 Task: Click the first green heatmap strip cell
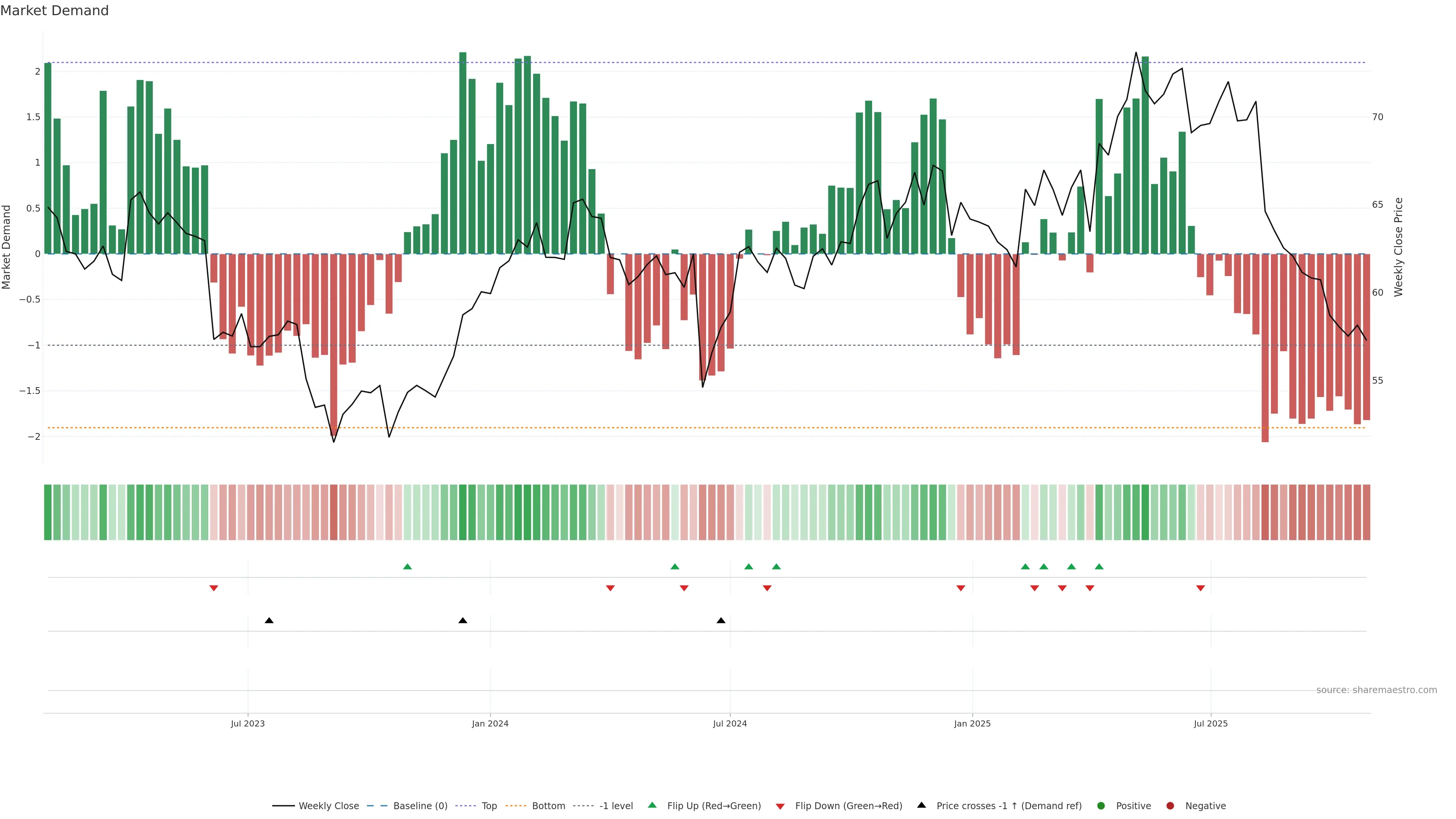click(x=47, y=512)
